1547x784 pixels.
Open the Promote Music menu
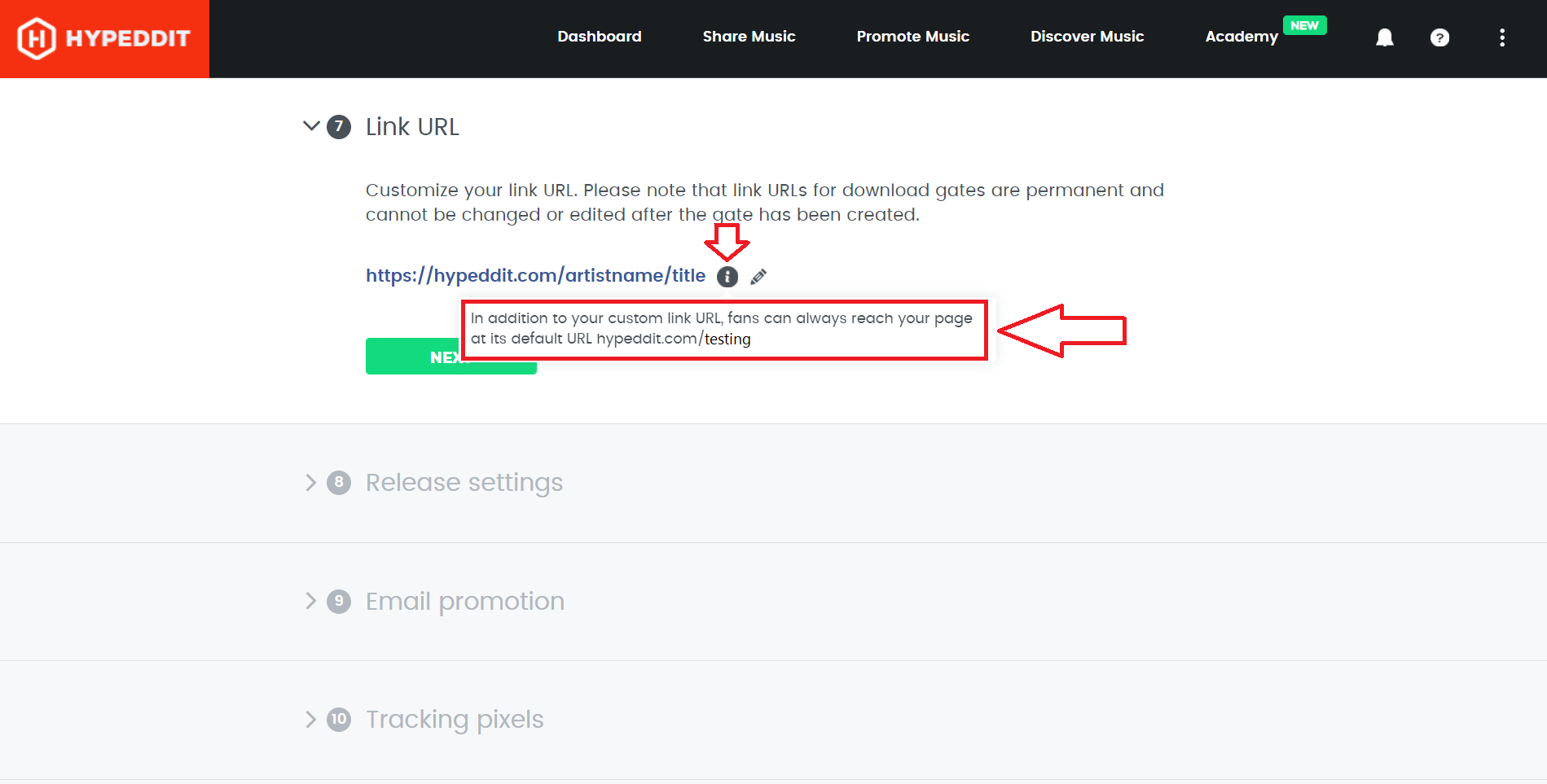tap(912, 37)
